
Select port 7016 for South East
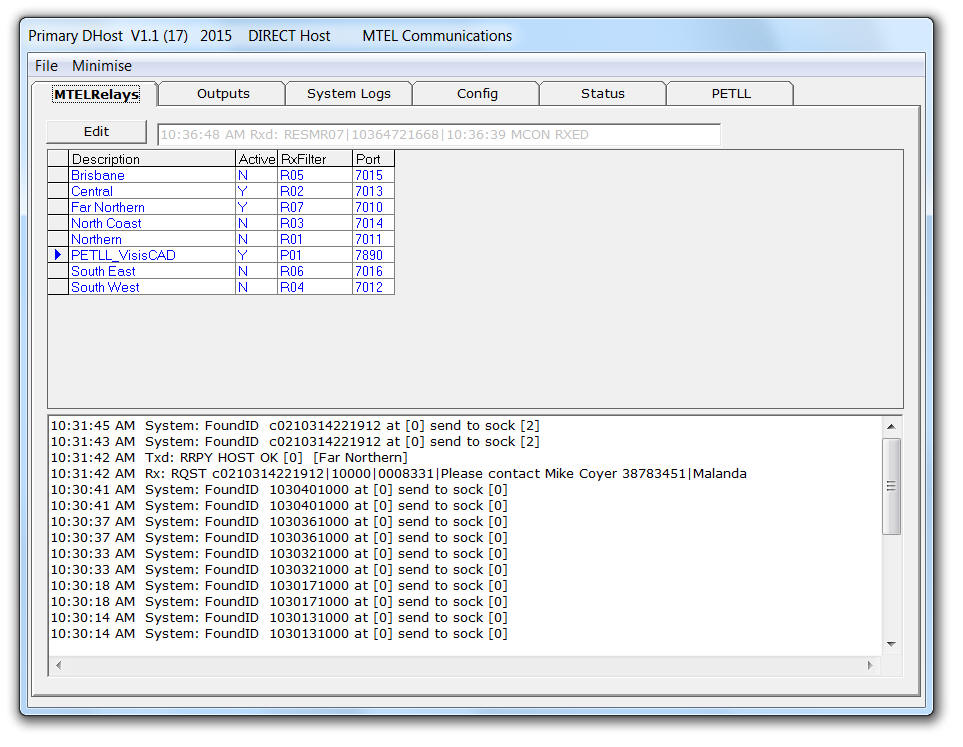tap(369, 271)
